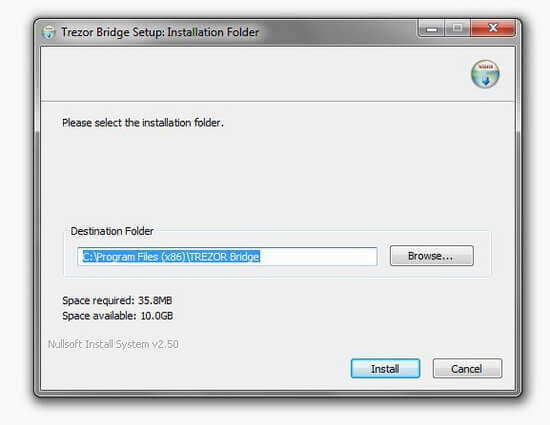Click the empty title bar area
The width and height of the screenshot is (550, 425).
tap(337, 32)
